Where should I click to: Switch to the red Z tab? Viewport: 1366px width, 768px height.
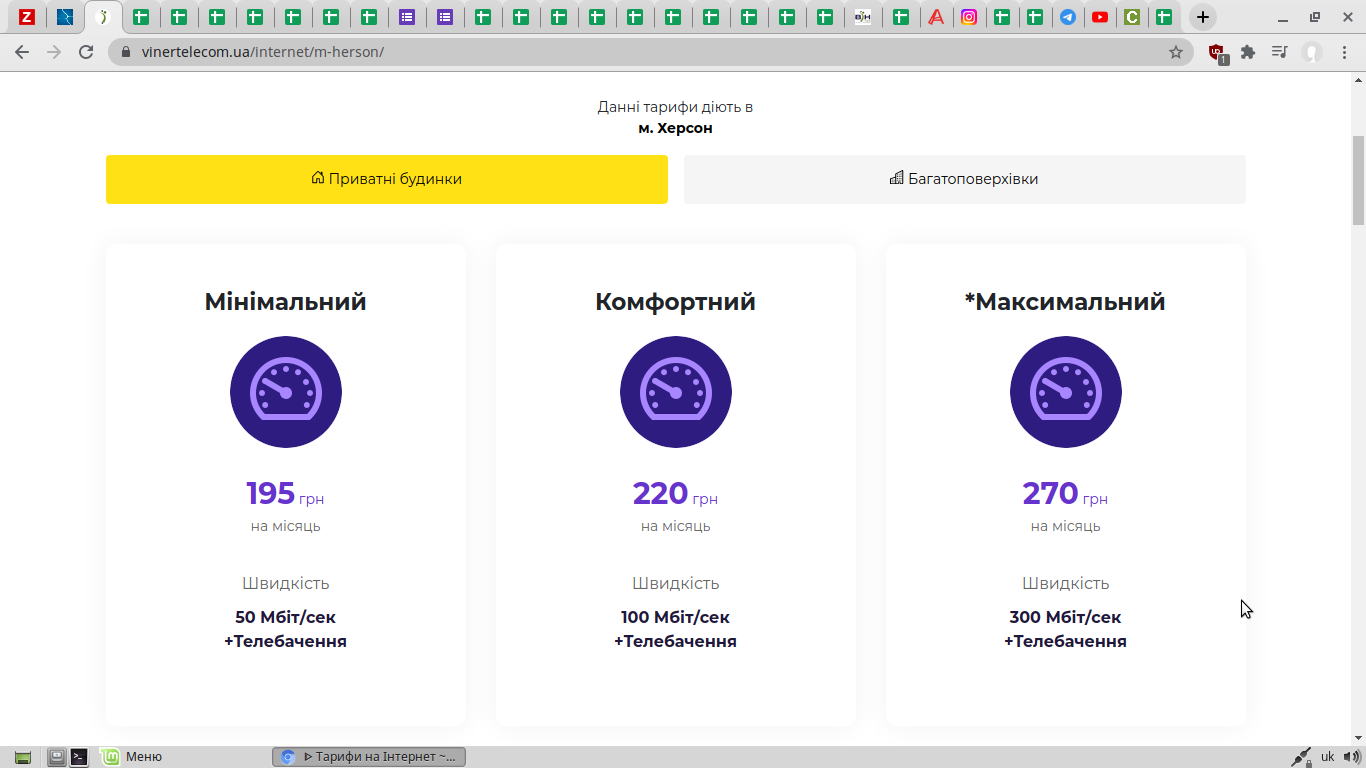pyautogui.click(x=27, y=17)
